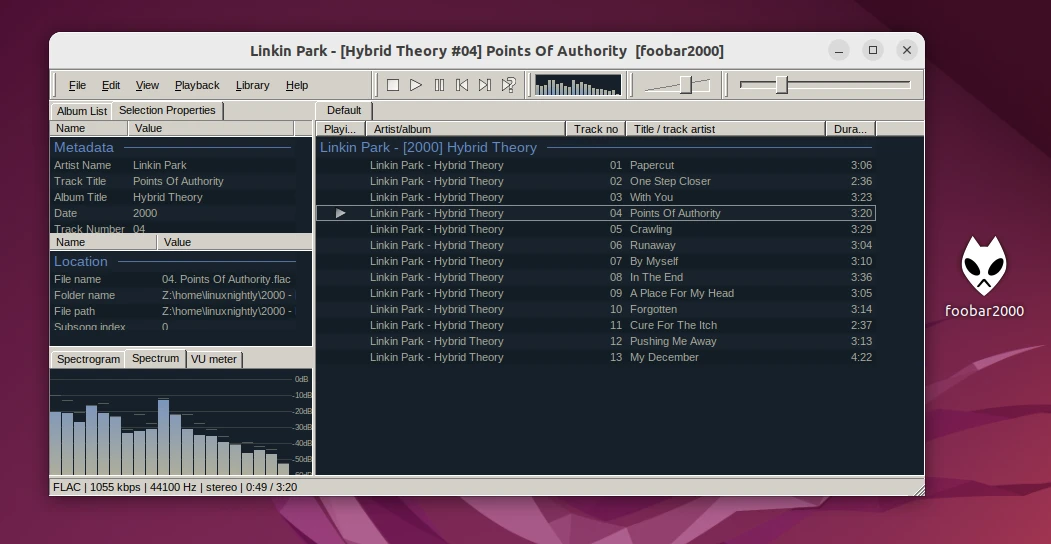Open the File menu

pyautogui.click(x=77, y=85)
